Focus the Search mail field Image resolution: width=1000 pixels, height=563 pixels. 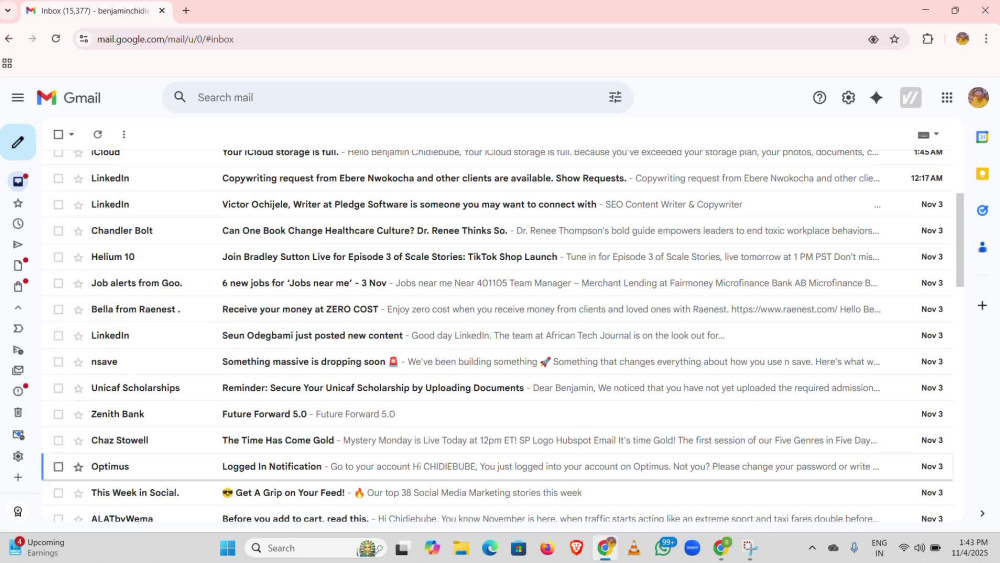[397, 98]
